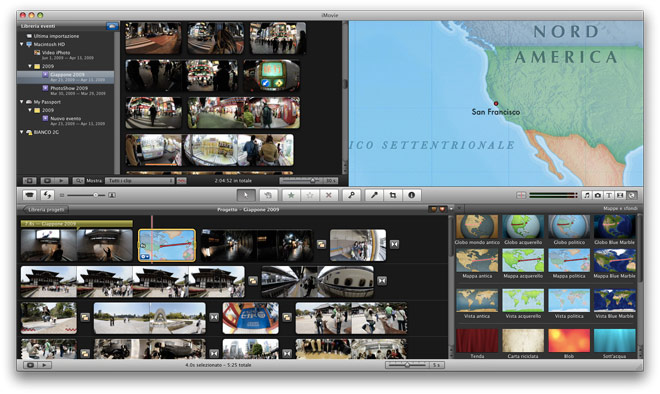Collapse the Macintosh HD tree item
This screenshot has height=394, width=660.
(x=22, y=44)
